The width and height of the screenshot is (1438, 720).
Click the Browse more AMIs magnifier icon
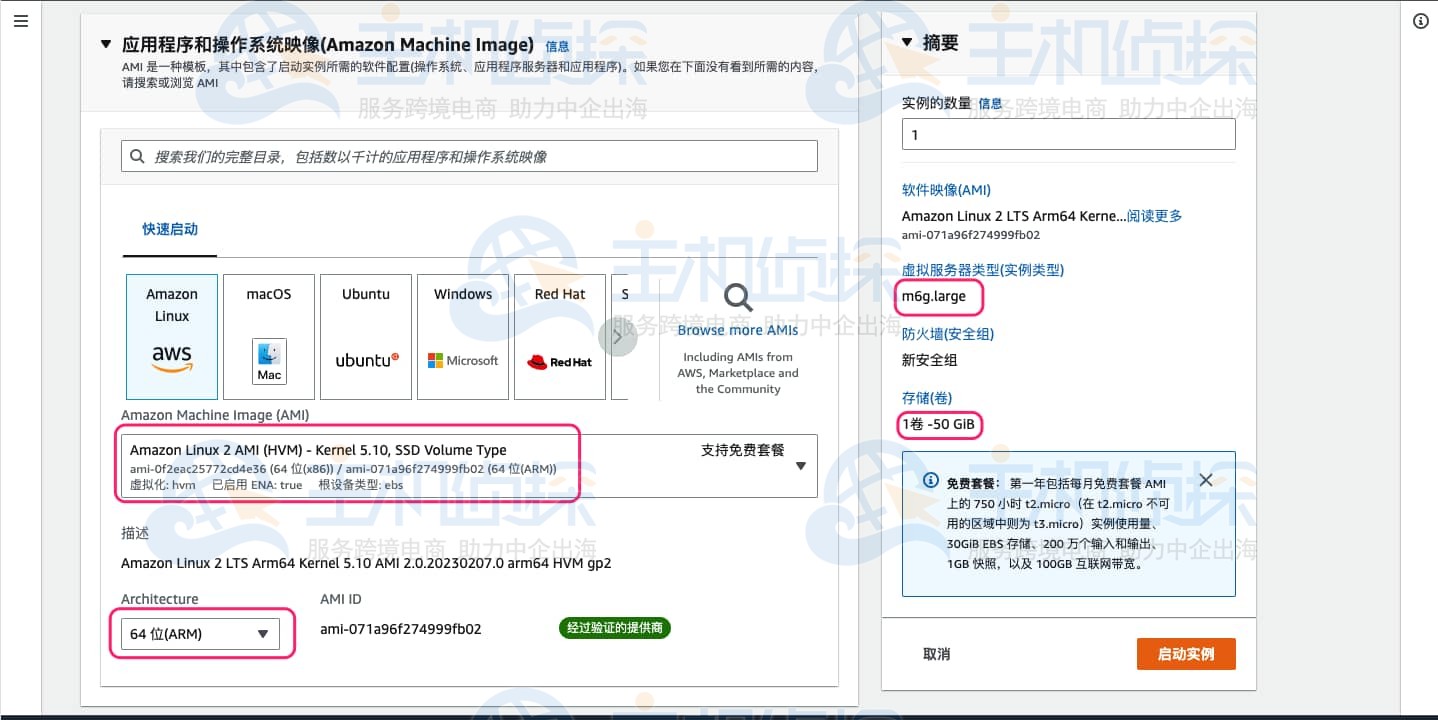[737, 297]
